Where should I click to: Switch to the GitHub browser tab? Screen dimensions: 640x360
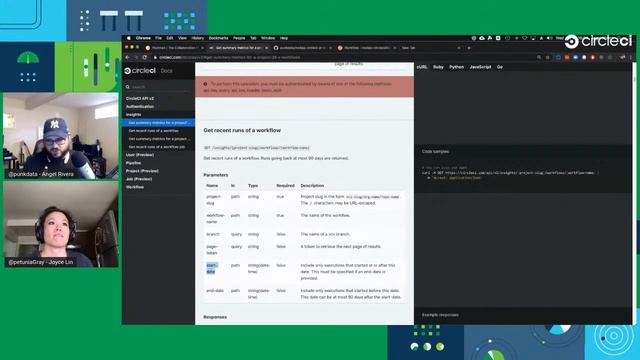pos(302,48)
